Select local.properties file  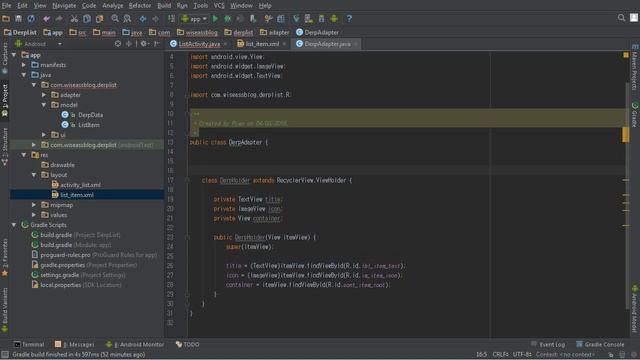pyautogui.click(x=60, y=285)
